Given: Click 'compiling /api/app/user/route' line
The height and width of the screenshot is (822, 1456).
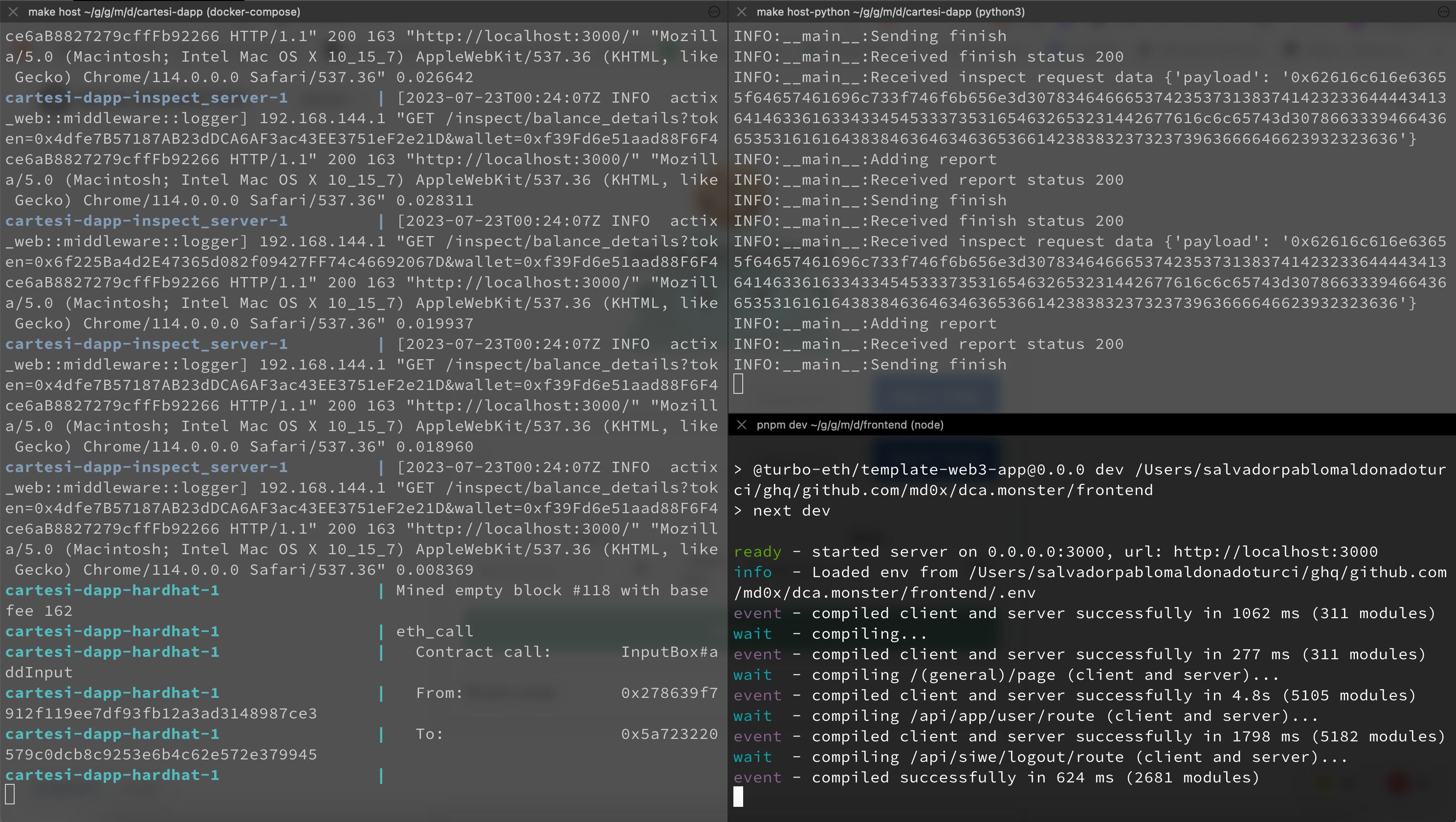Looking at the screenshot, I should coord(1065,716).
